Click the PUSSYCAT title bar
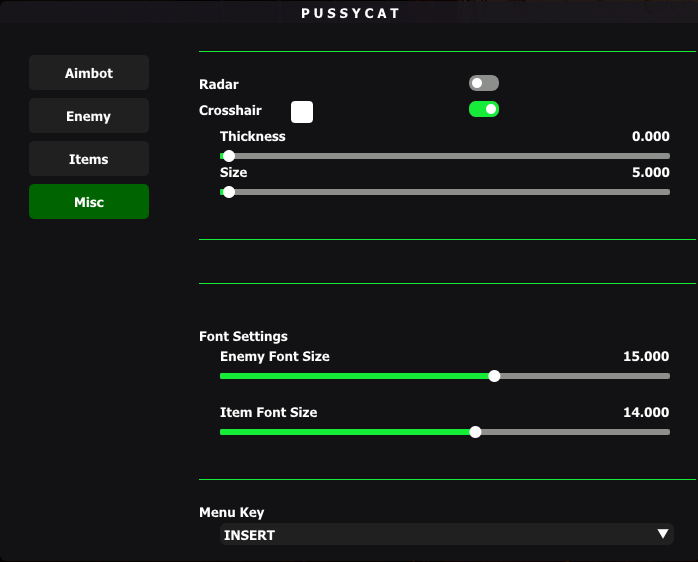 (349, 12)
